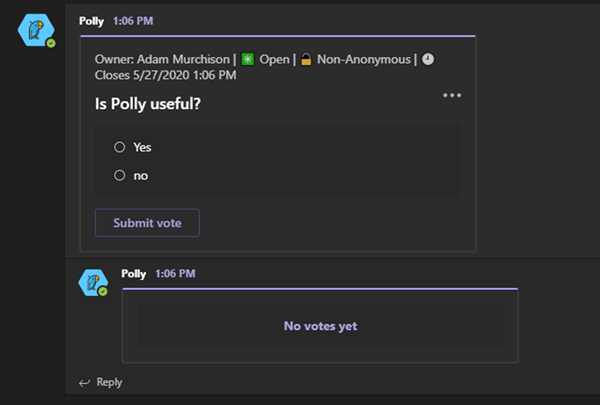Click the Closes 5/27/2020 1:06 PM text
The width and height of the screenshot is (600, 405).
(166, 74)
